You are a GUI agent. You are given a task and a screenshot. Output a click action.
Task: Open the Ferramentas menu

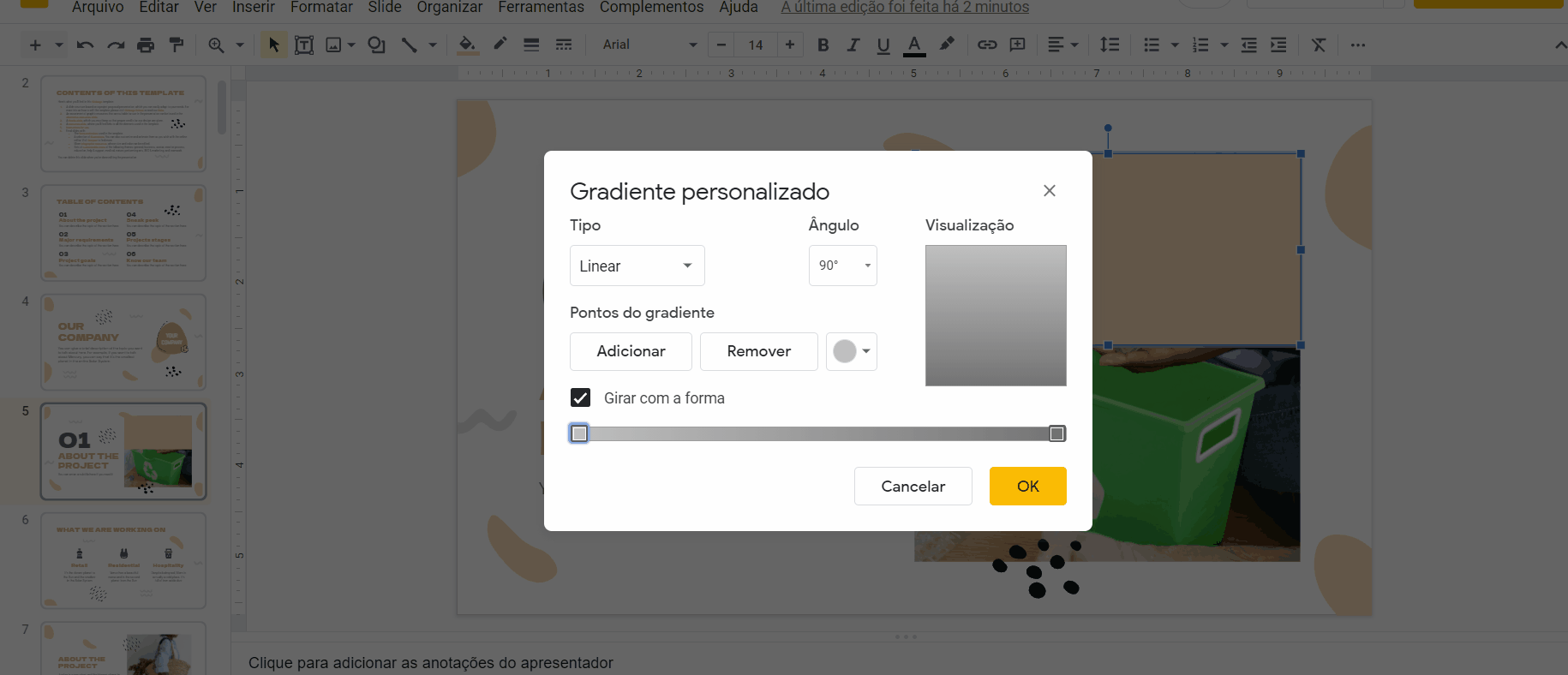point(542,8)
